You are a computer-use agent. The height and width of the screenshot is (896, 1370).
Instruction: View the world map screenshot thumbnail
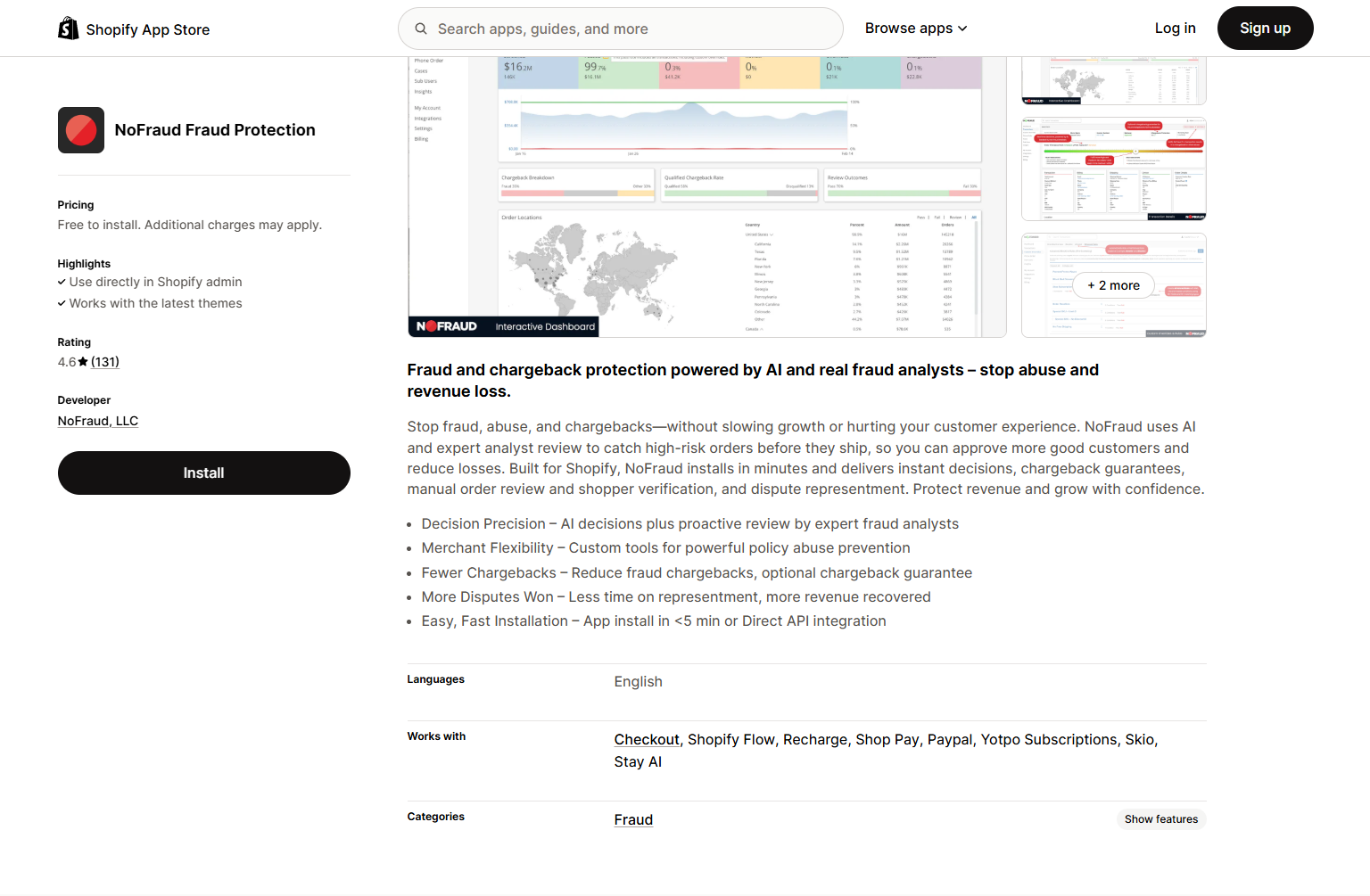pos(1113,82)
